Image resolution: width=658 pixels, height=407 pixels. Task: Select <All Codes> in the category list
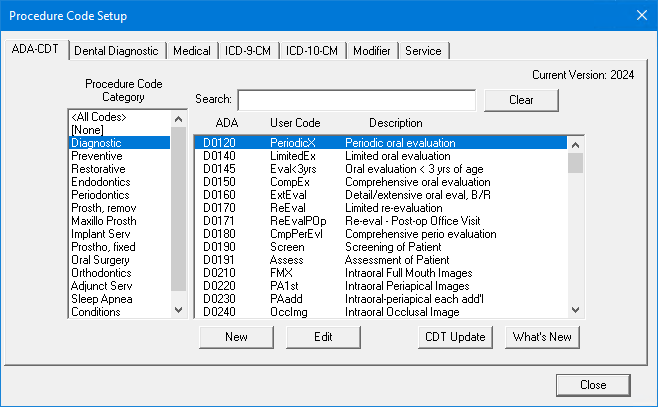(x=100, y=117)
